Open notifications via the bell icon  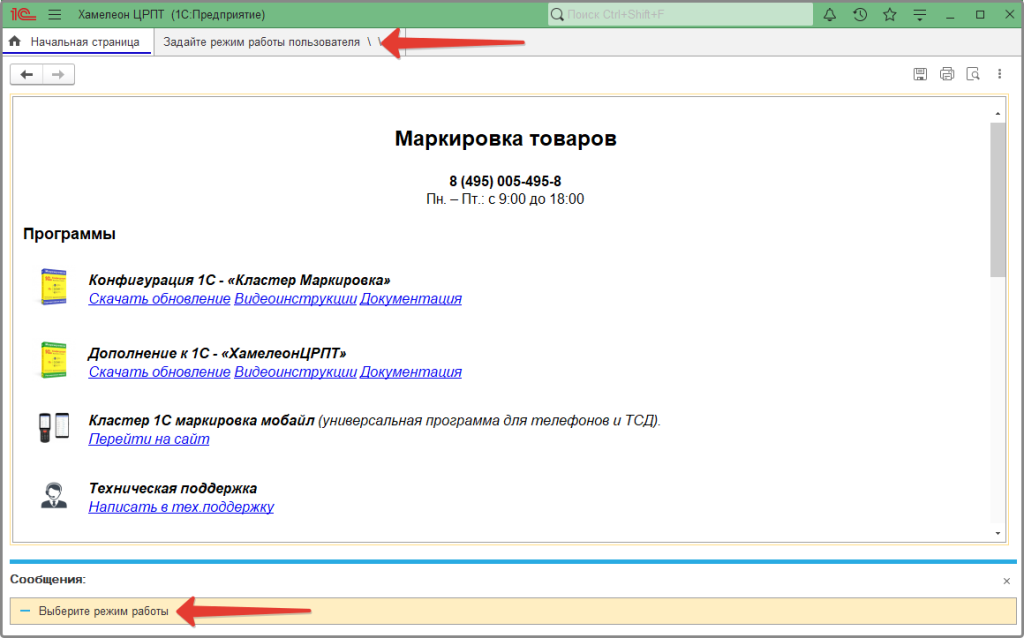[x=830, y=14]
